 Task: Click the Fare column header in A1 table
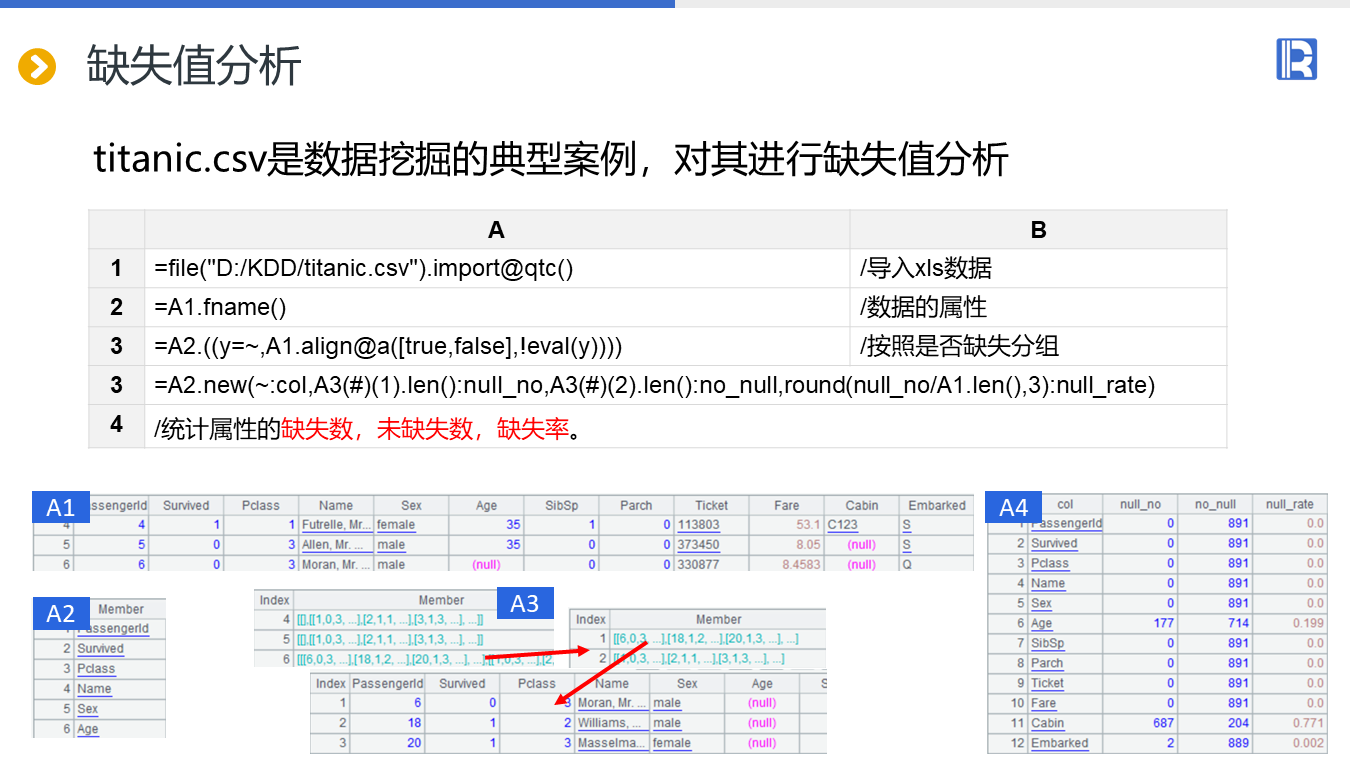click(786, 505)
